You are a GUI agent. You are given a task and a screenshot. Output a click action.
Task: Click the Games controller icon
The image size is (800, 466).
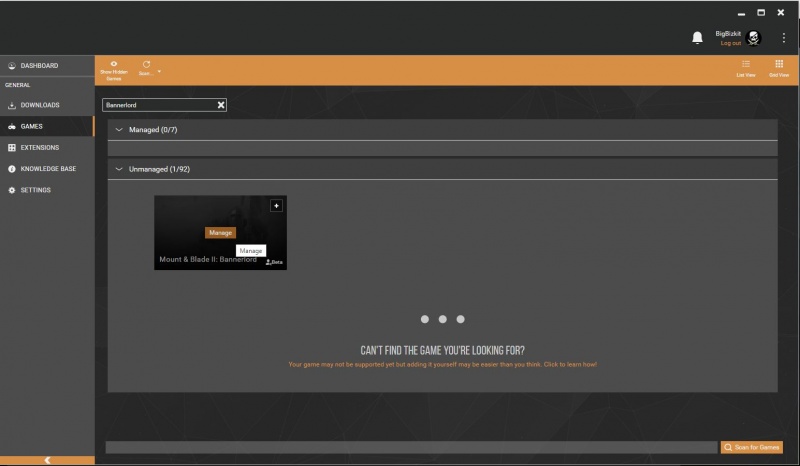tap(12, 126)
